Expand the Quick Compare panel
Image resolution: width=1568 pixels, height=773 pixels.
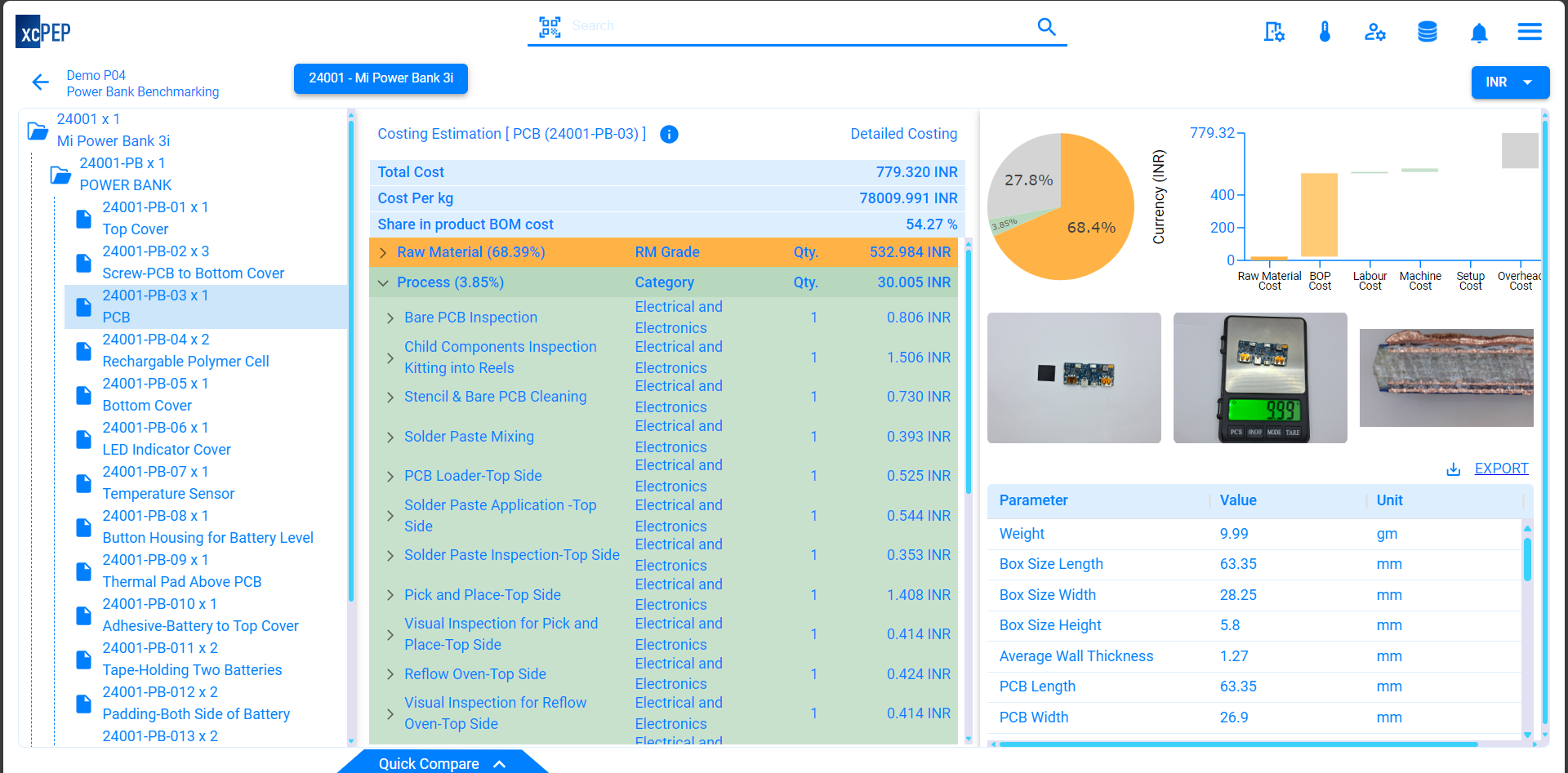coord(442,763)
